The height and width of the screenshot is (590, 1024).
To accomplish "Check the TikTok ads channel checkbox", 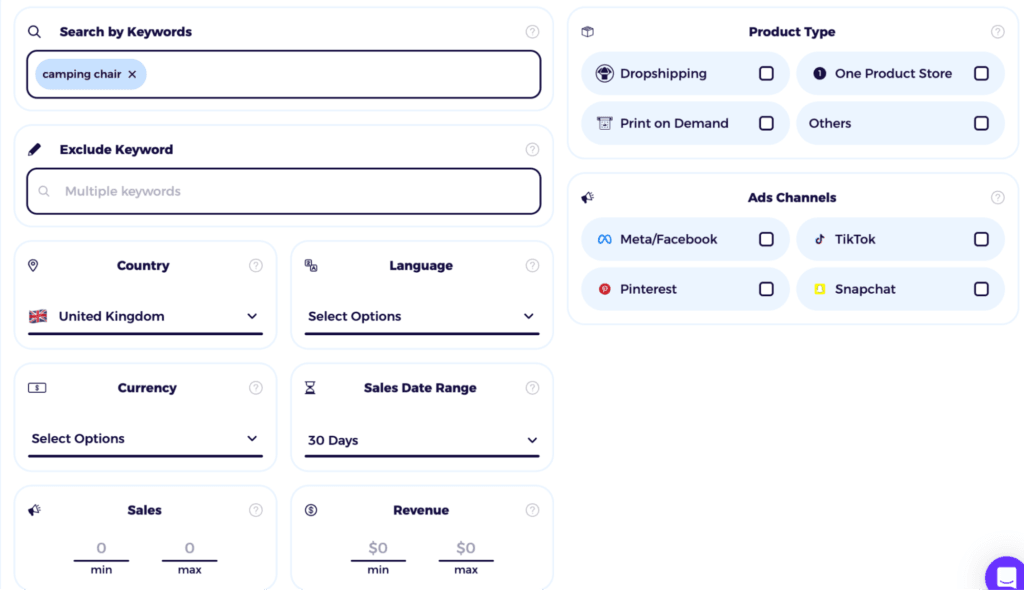I will pos(983,239).
